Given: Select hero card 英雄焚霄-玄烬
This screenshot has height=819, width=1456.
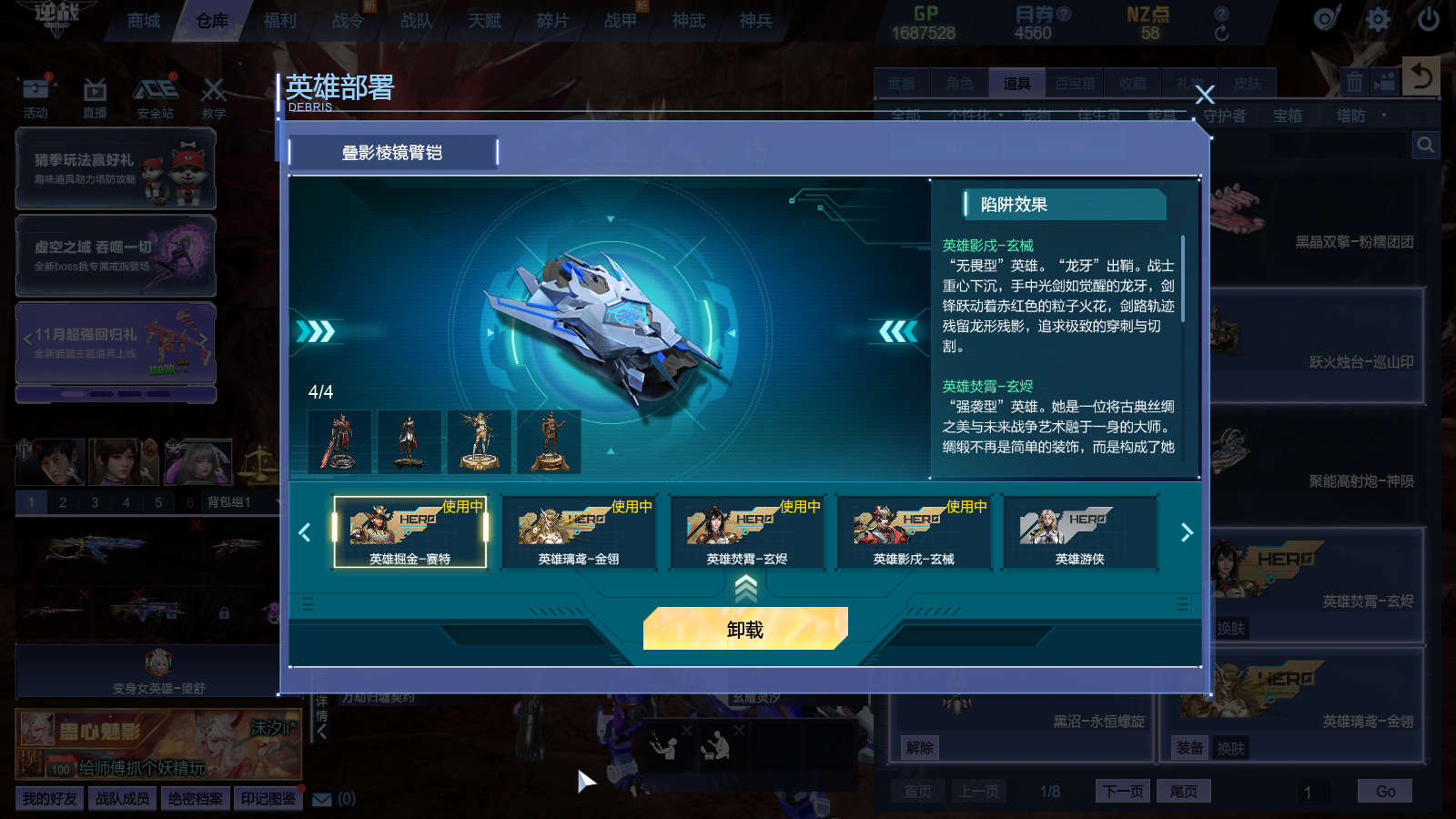Looking at the screenshot, I should (747, 531).
